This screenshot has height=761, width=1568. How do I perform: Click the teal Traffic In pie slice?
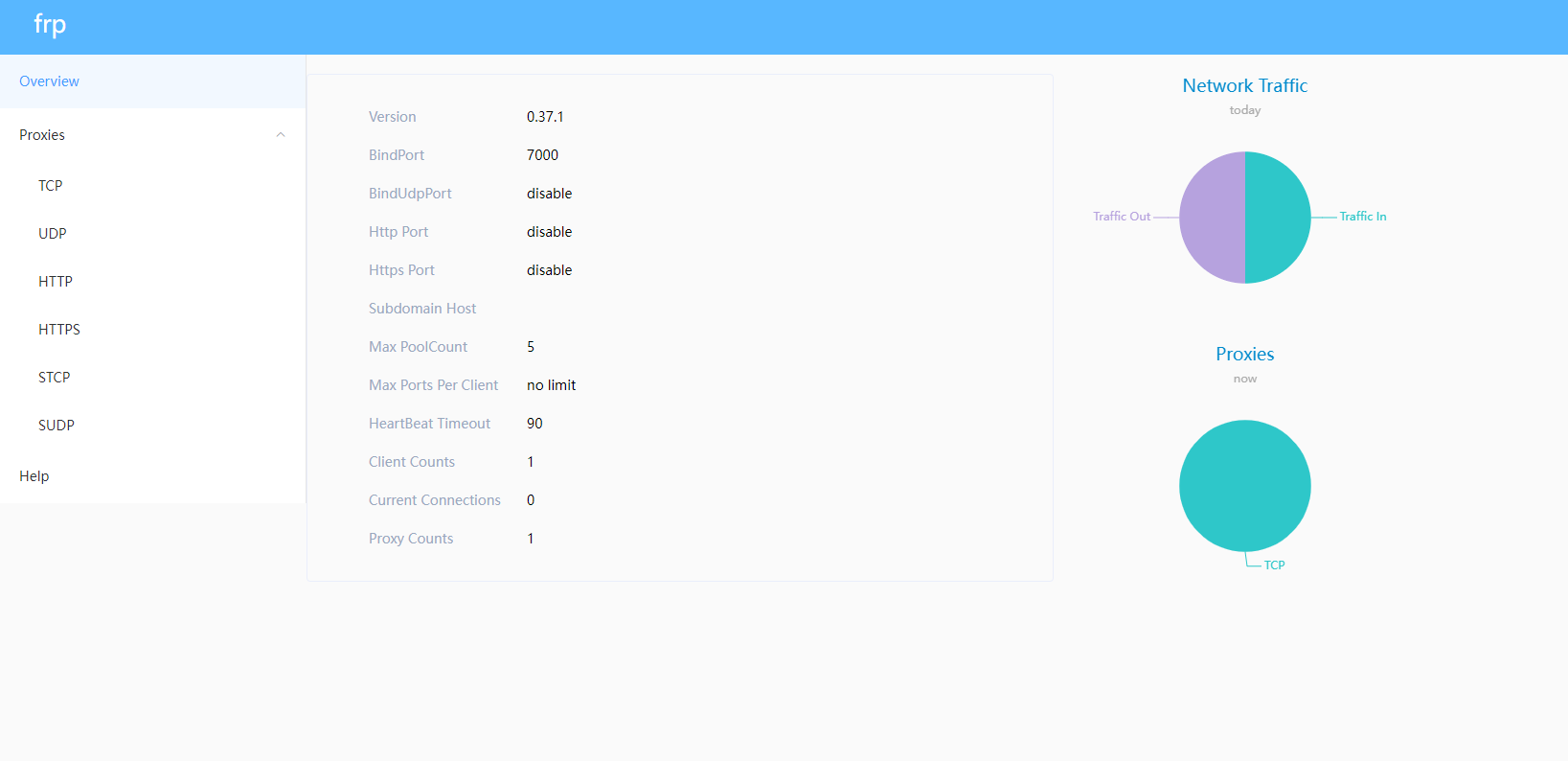point(1278,218)
